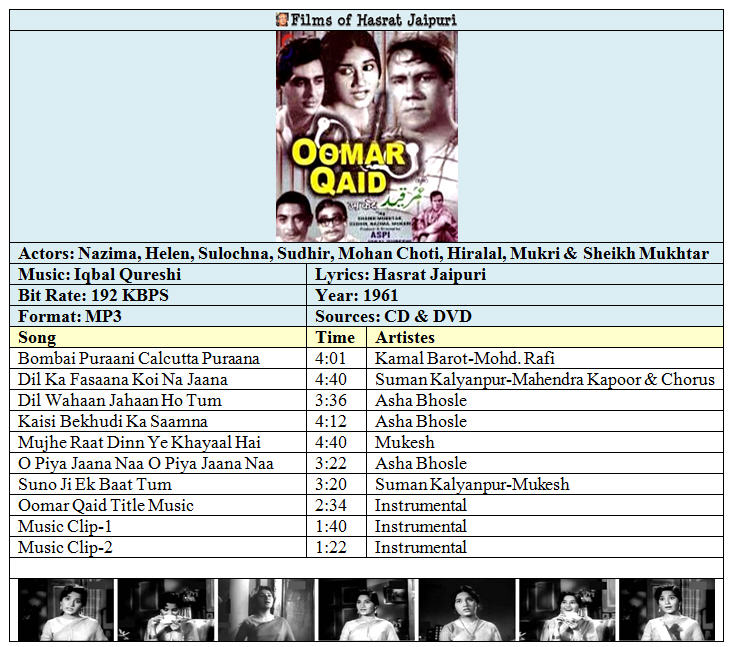Open the fourth film still thumbnail
The height and width of the screenshot is (647, 729).
tap(367, 609)
